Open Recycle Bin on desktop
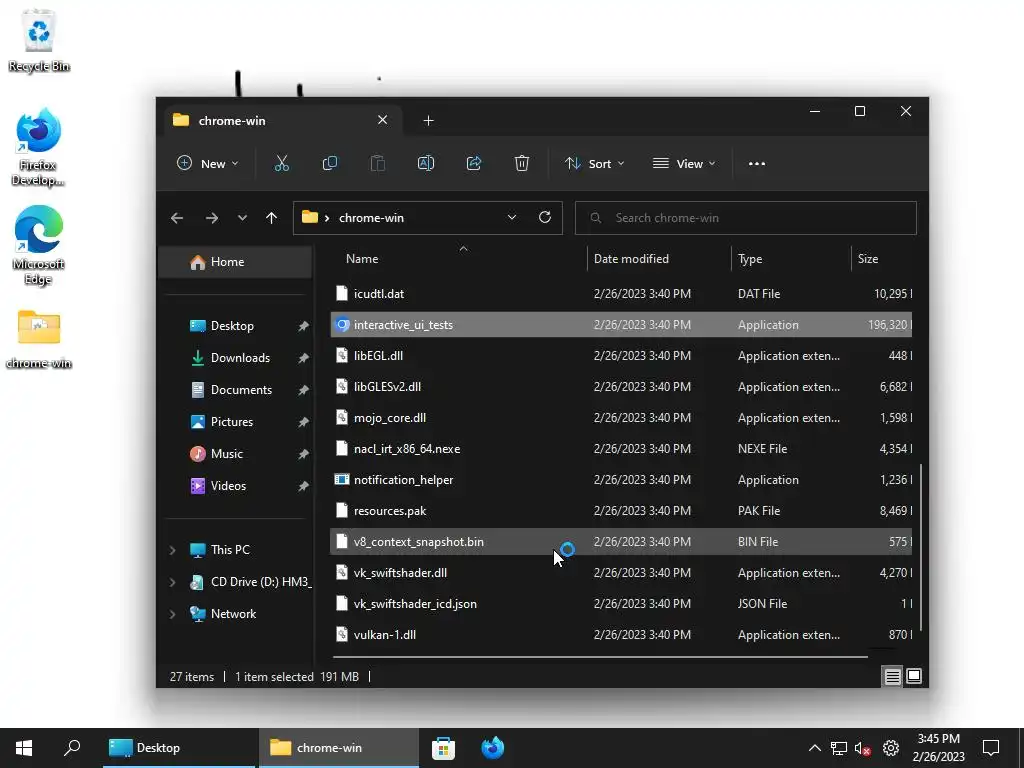The width and height of the screenshot is (1024, 768). tap(39, 40)
